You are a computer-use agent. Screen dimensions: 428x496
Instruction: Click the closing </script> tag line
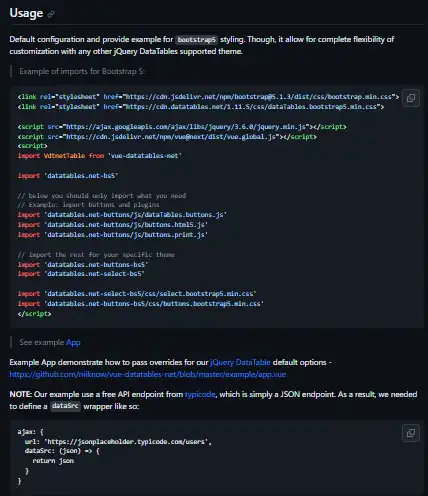pyautogui.click(x=34, y=314)
